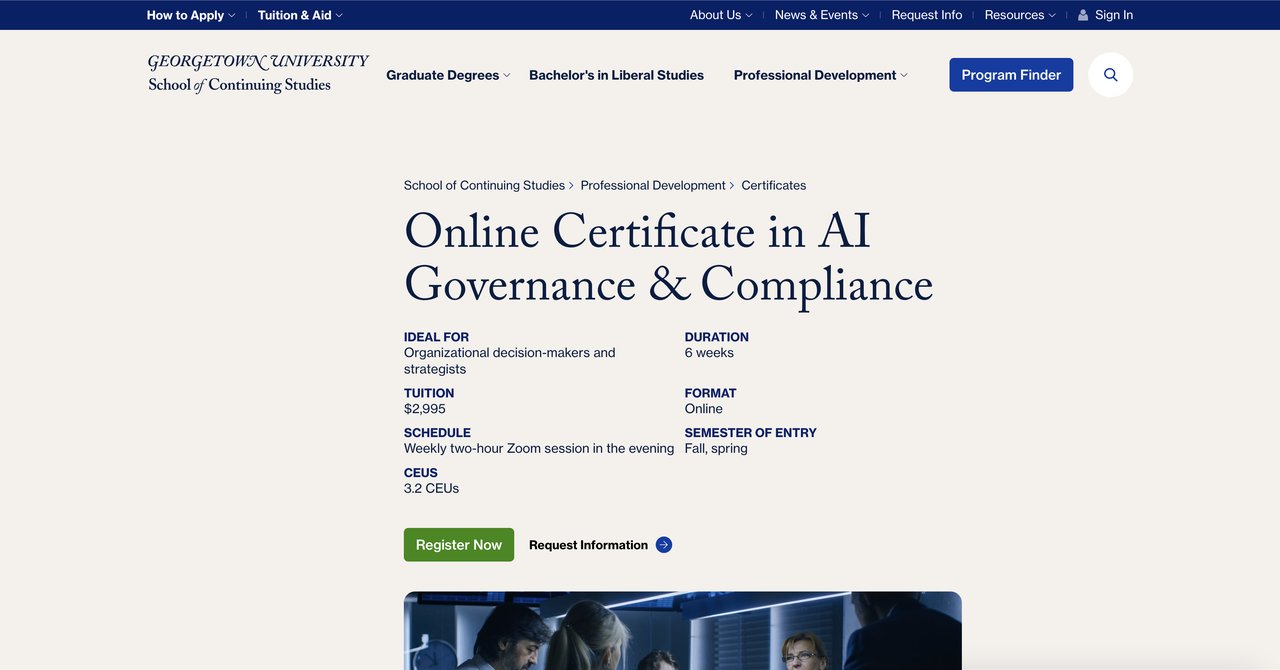Viewport: 1280px width, 670px height.
Task: Expand the How to Apply menu
Action: (x=191, y=15)
